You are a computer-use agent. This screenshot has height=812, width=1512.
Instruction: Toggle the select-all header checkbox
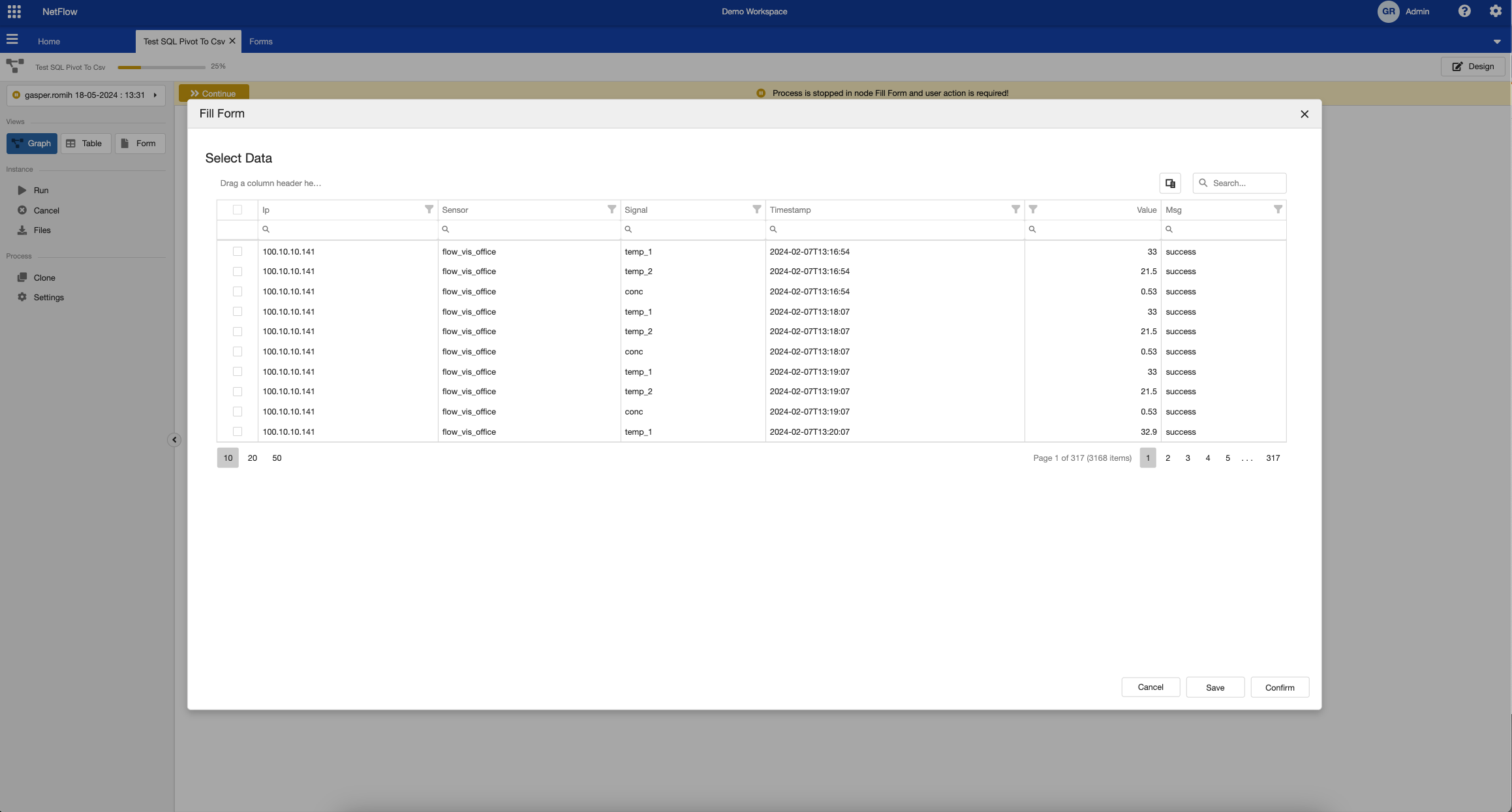[238, 210]
